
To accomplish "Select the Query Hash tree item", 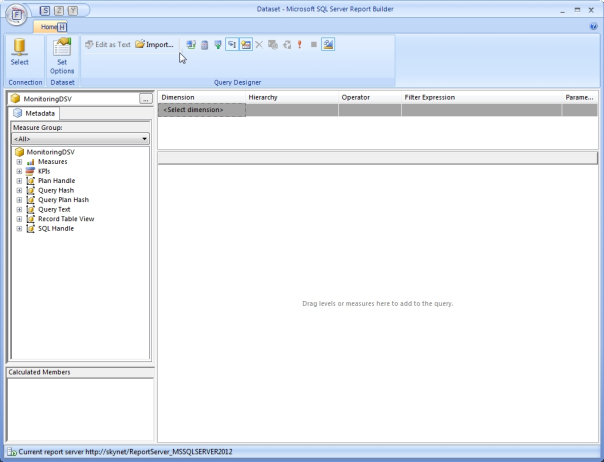I will [56, 190].
